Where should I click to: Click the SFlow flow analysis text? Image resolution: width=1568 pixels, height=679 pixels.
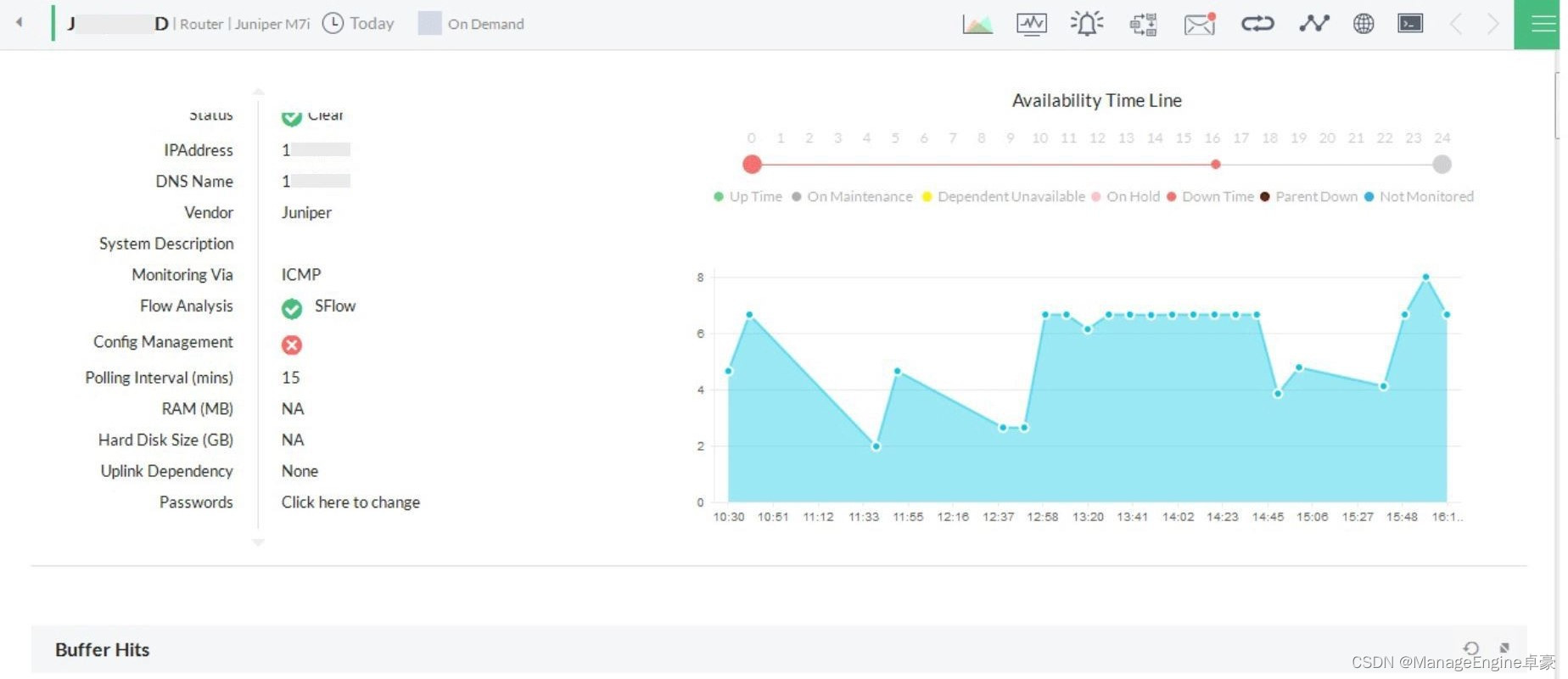(x=335, y=306)
